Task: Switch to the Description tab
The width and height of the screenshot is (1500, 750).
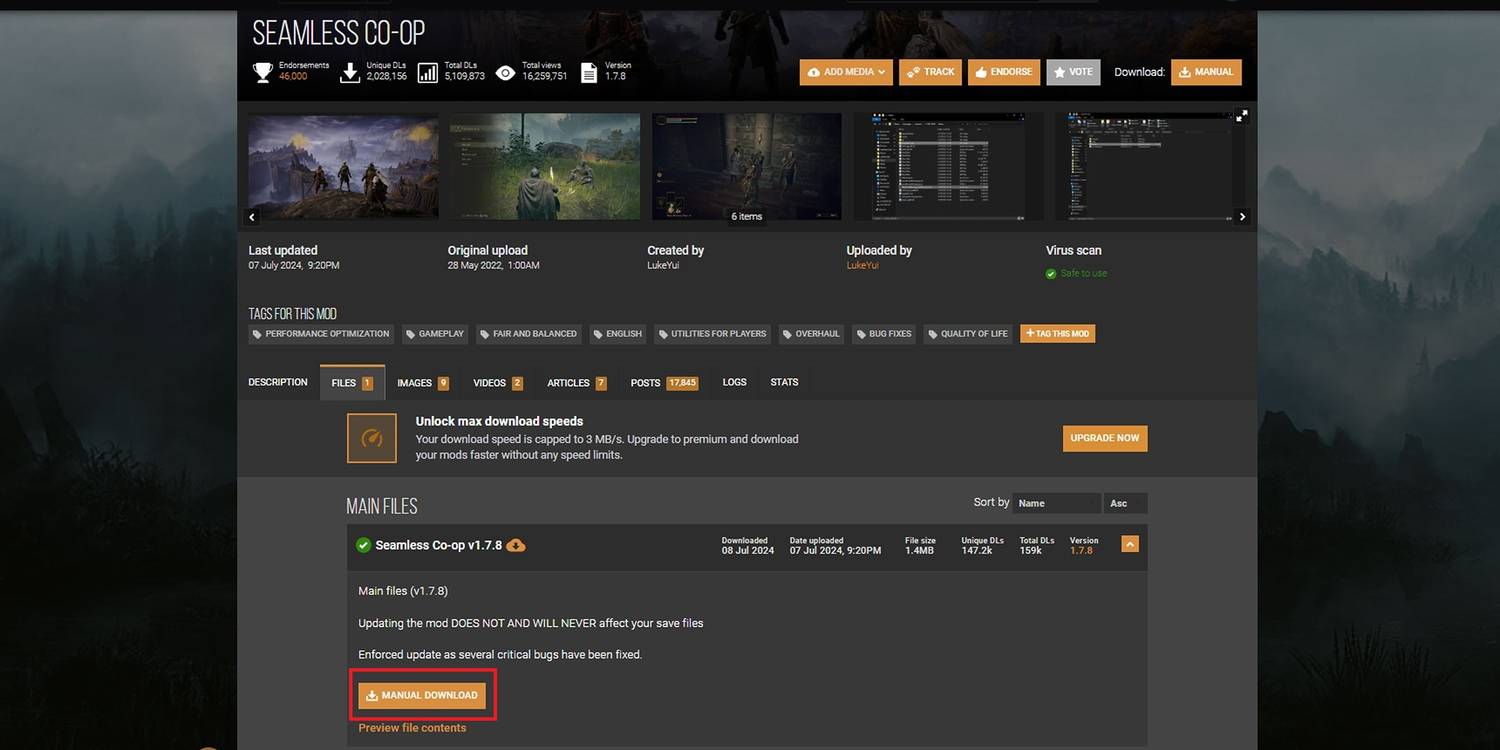Action: (278, 382)
